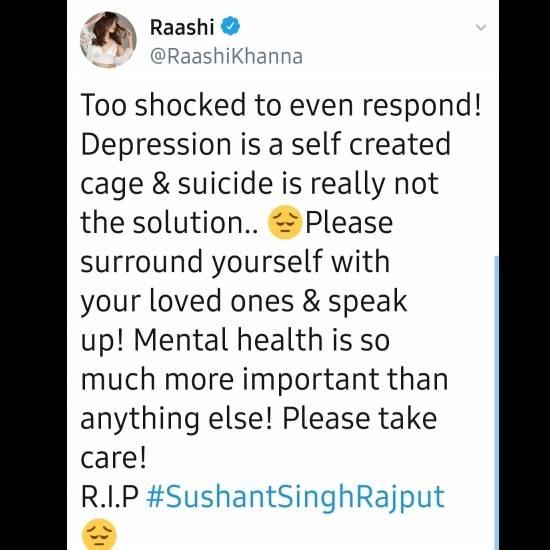Click the 'Too shocked to even respond!' line
This screenshot has height=550, width=550.
[281, 105]
